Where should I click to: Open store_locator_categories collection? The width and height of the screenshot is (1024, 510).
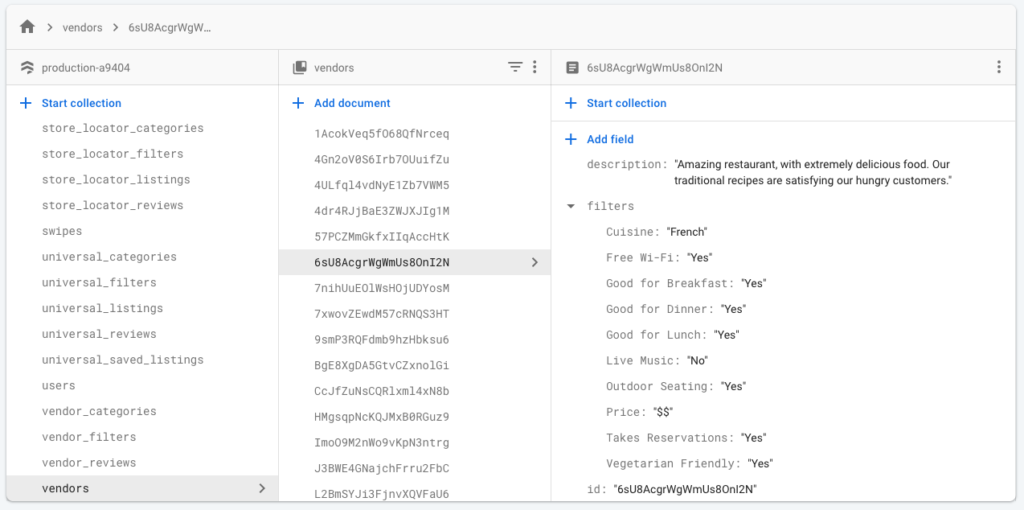click(x=123, y=128)
